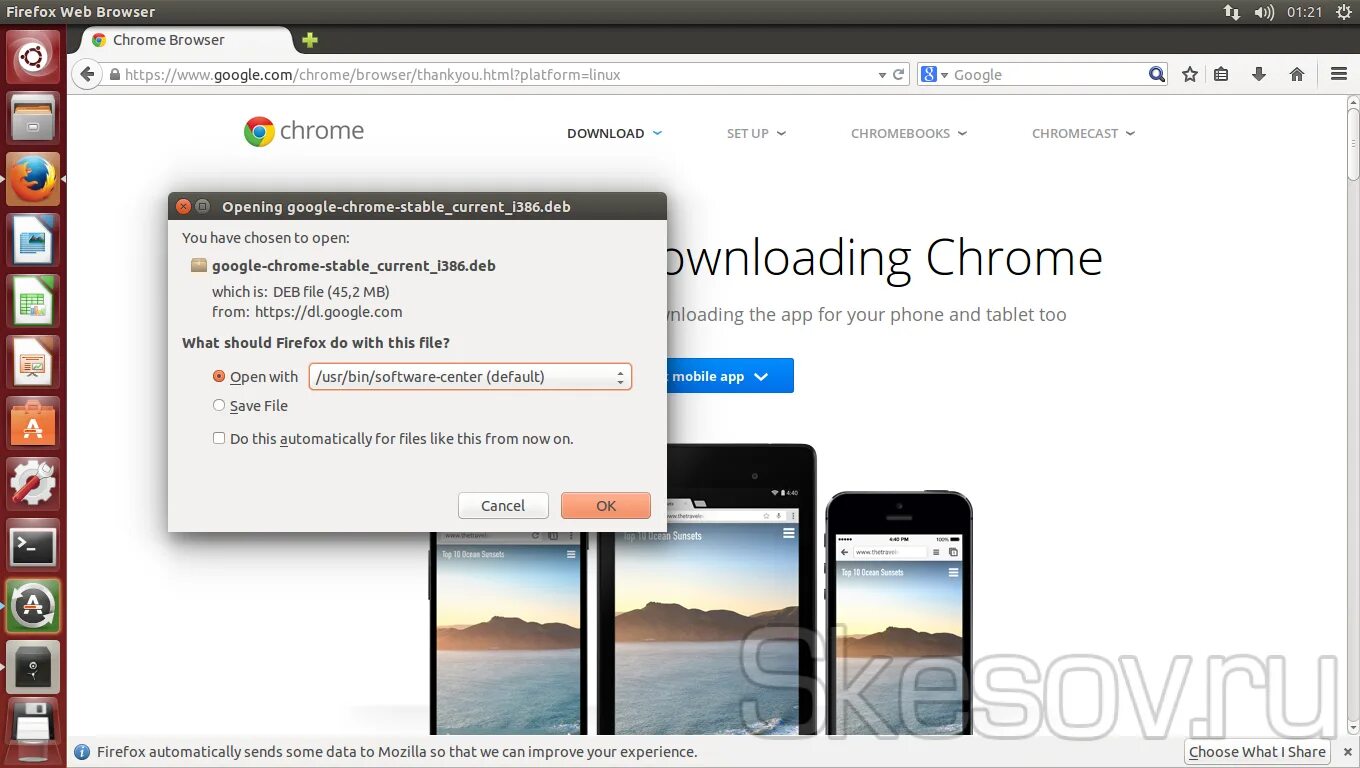Open downloads arrow in toolbar

pyautogui.click(x=1259, y=74)
